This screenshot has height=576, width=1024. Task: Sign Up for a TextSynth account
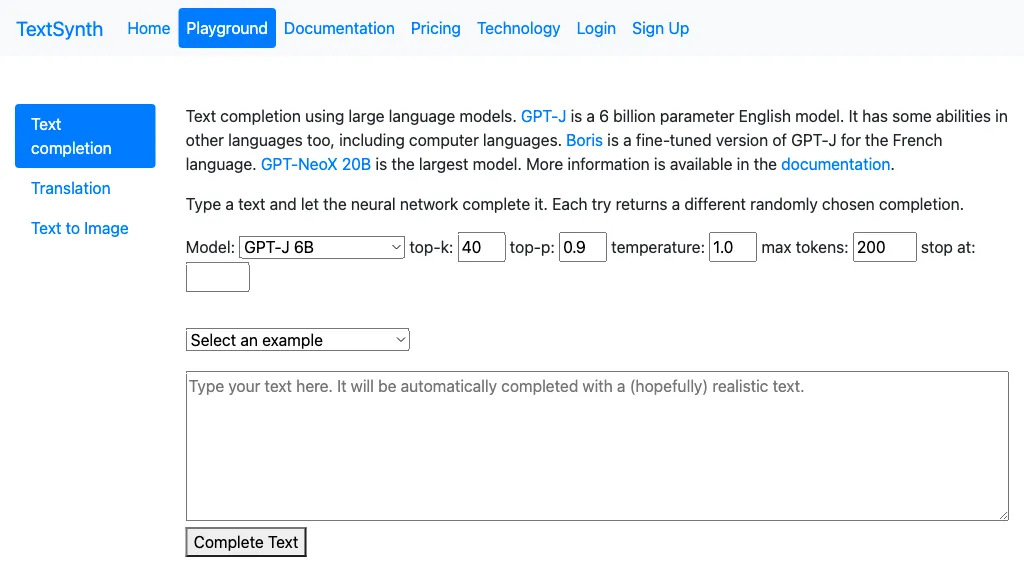660,28
